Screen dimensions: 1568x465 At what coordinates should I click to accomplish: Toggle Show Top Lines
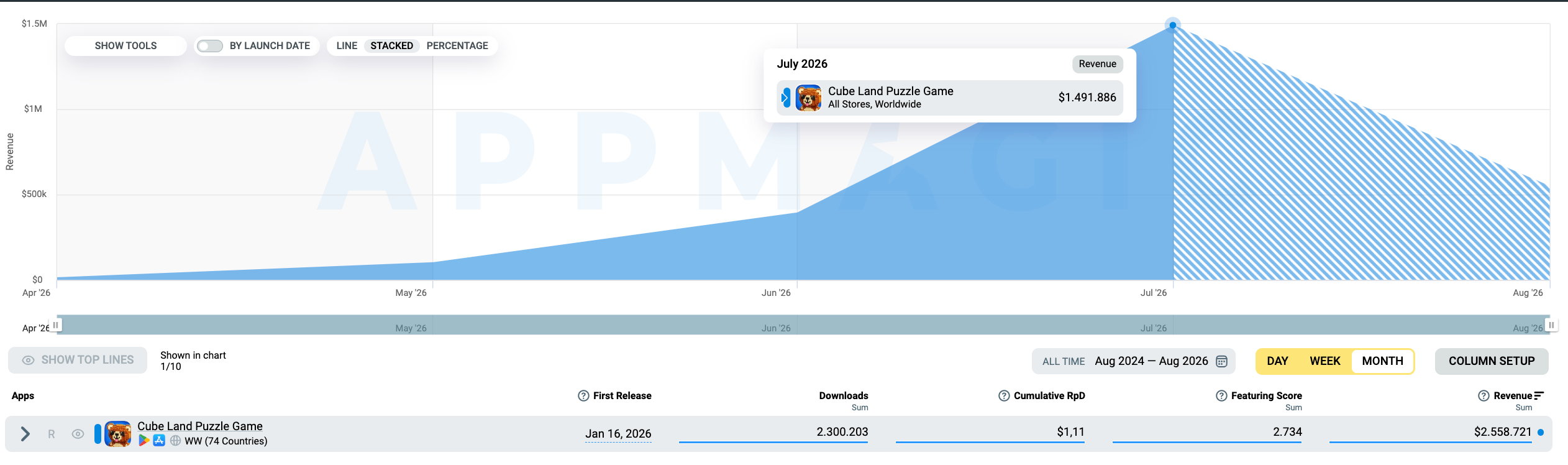[x=78, y=360]
